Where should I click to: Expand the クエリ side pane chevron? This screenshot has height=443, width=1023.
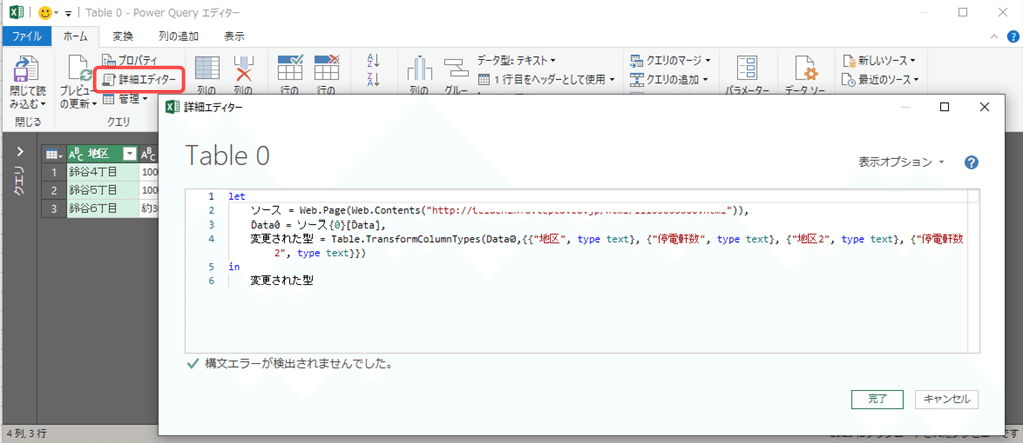pyautogui.click(x=20, y=151)
